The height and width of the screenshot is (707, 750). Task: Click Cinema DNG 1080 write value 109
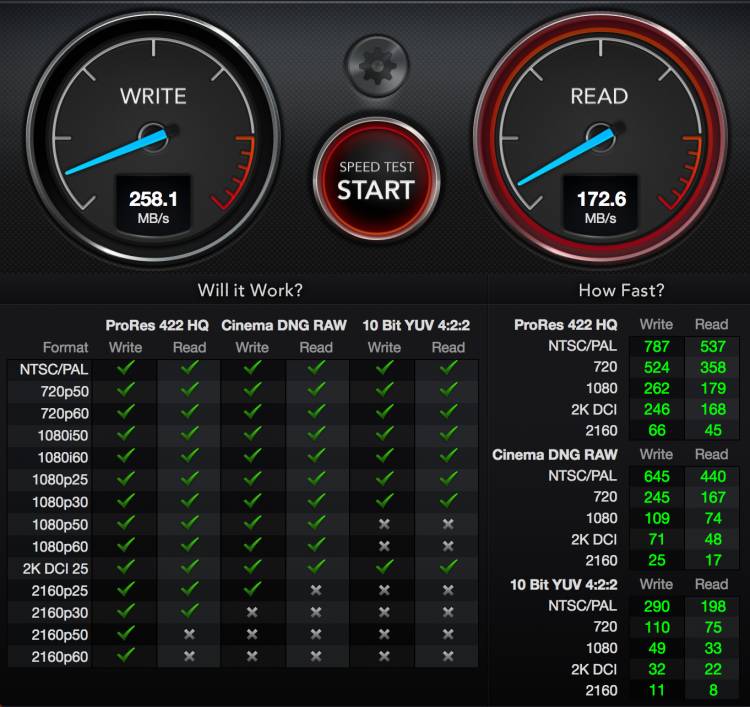point(657,519)
